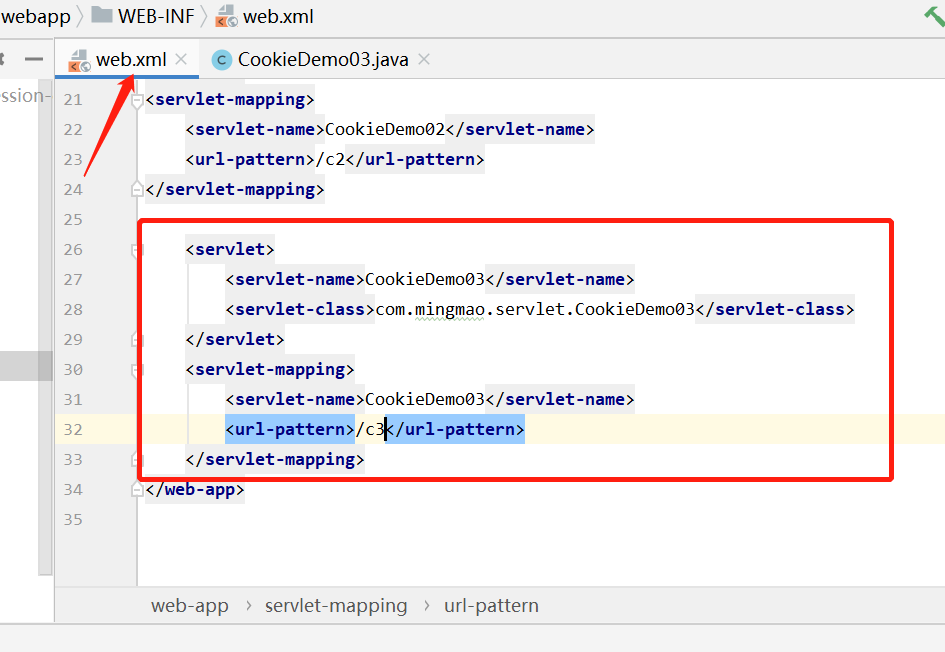Image resolution: width=945 pixels, height=652 pixels.
Task: Toggle fold marker at line 29
Action: (x=136, y=339)
